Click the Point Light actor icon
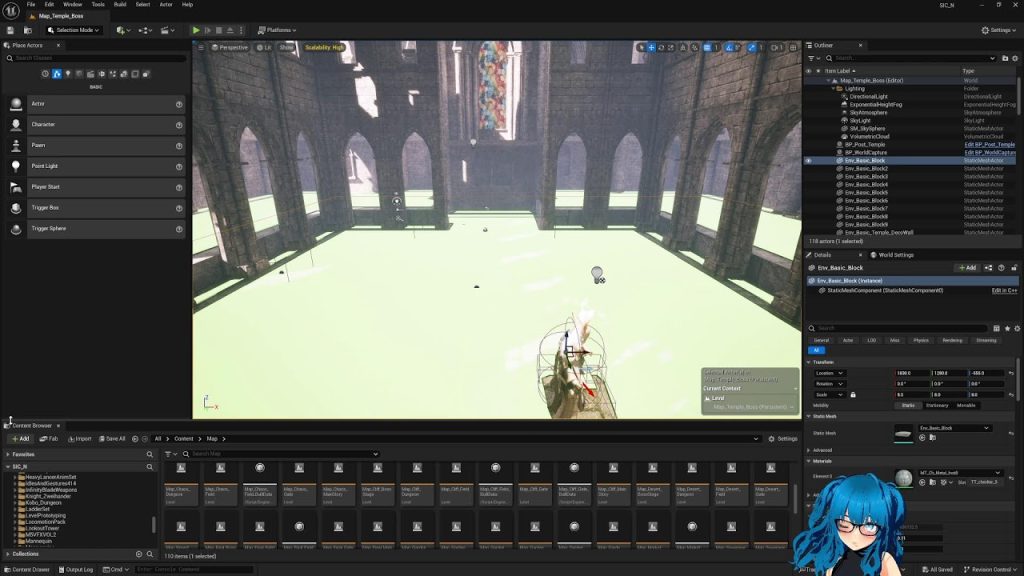The image size is (1024, 576). pyautogui.click(x=16, y=166)
